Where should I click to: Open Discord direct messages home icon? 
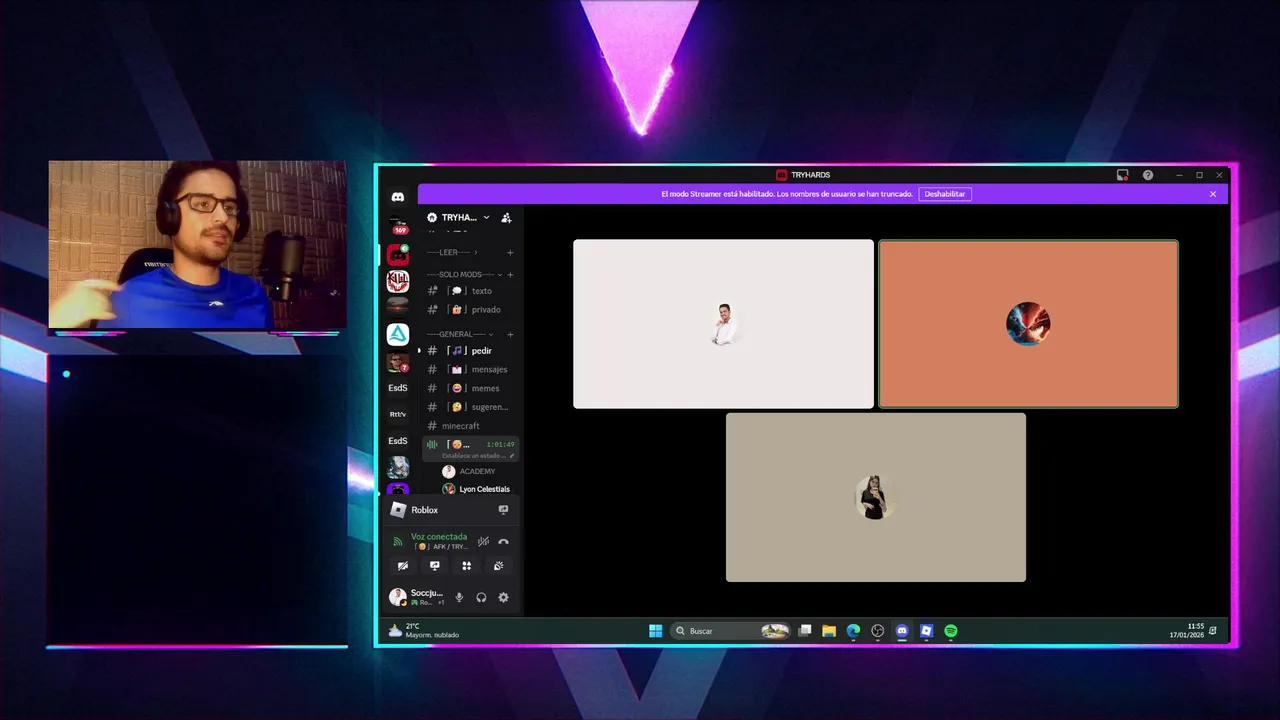pyautogui.click(x=398, y=197)
